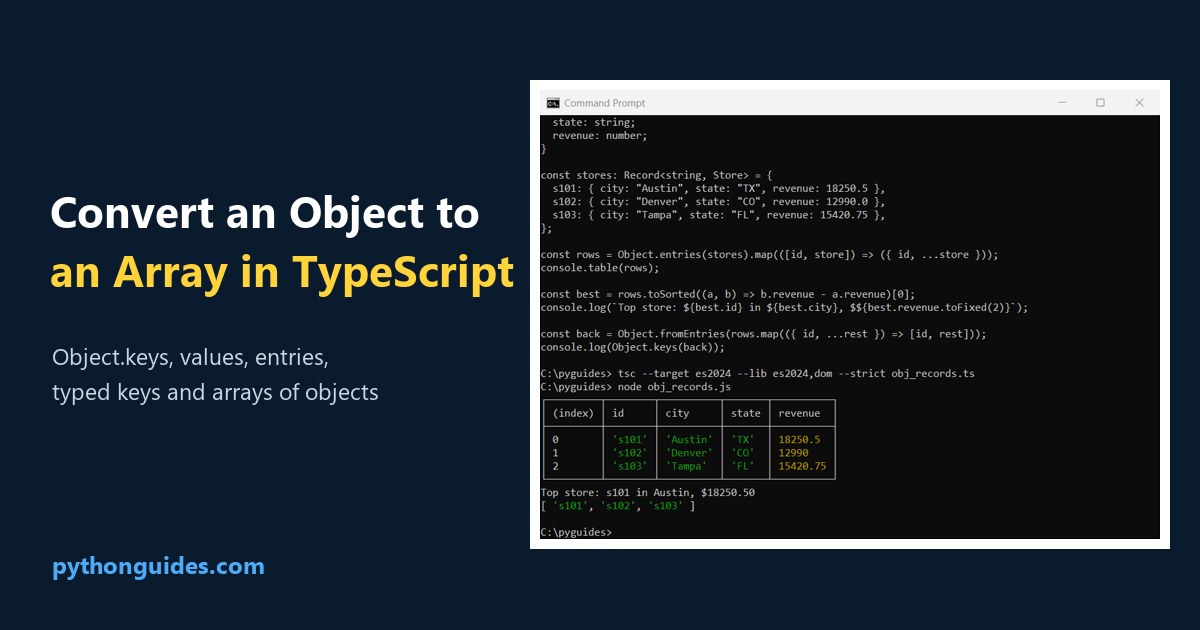The height and width of the screenshot is (630, 1200).
Task: Click the 'TX' state cell
Action: tap(742, 440)
